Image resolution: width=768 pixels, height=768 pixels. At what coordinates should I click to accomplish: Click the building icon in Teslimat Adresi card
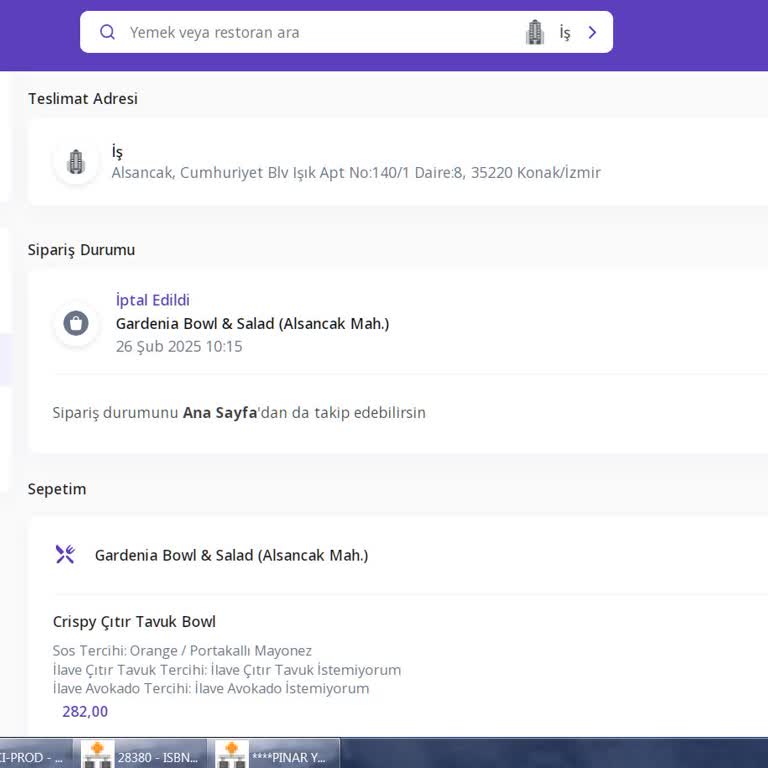click(x=76, y=162)
